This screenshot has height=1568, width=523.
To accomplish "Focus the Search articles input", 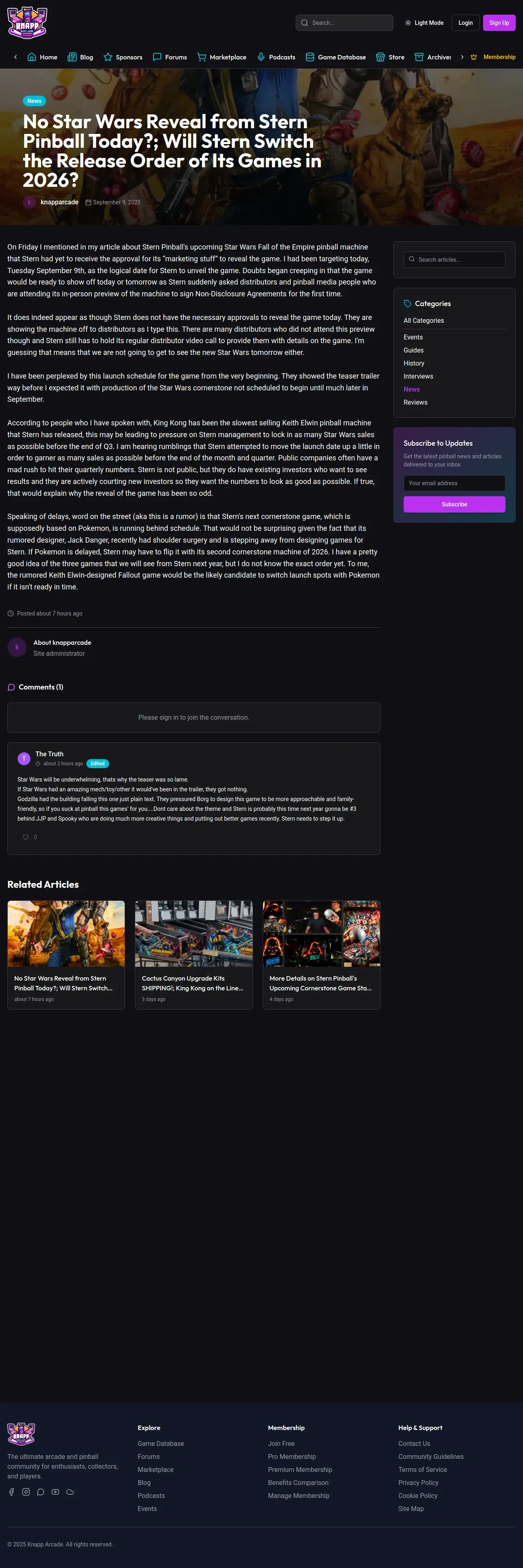I will click(454, 260).
